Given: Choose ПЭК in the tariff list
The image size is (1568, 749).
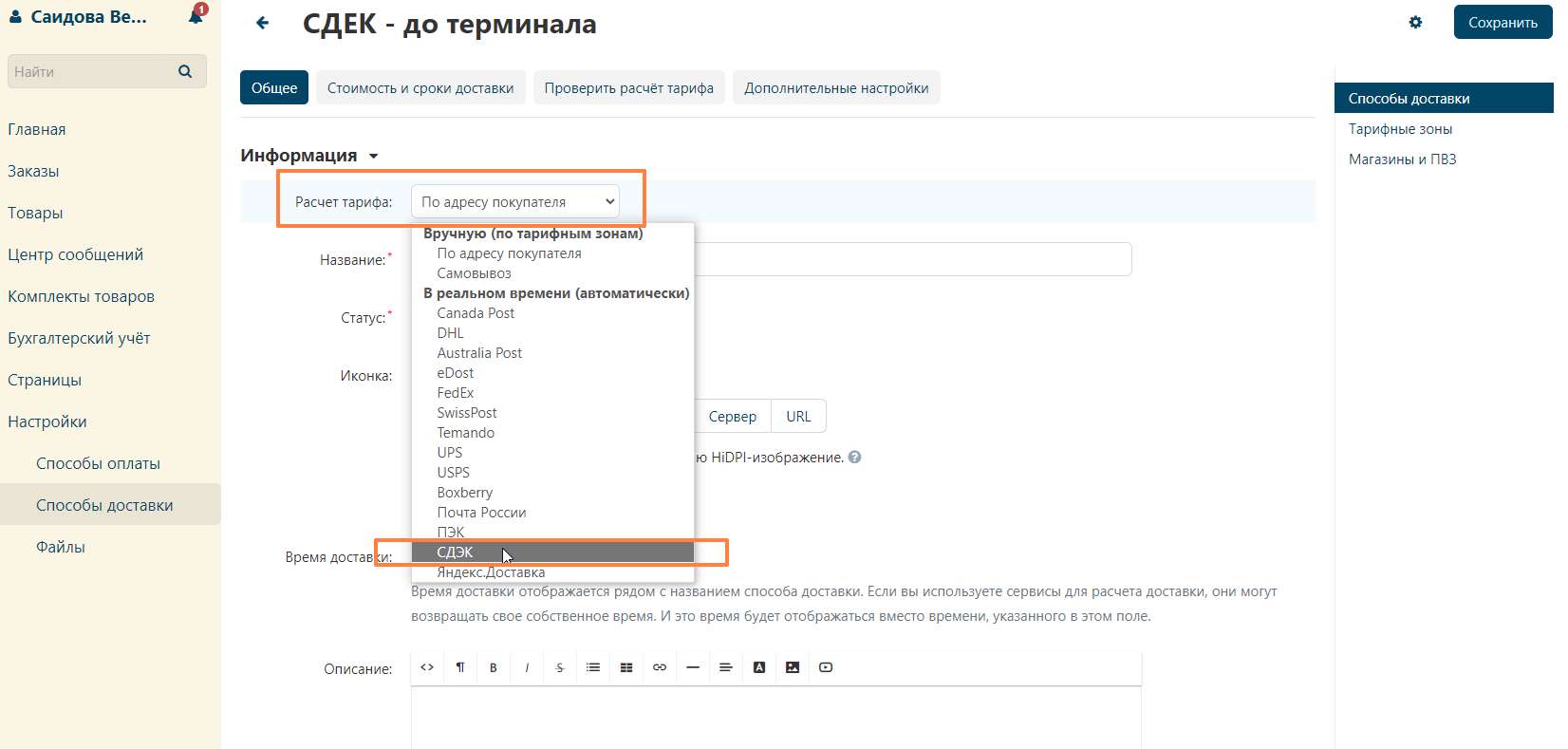Looking at the screenshot, I should click(552, 533).
